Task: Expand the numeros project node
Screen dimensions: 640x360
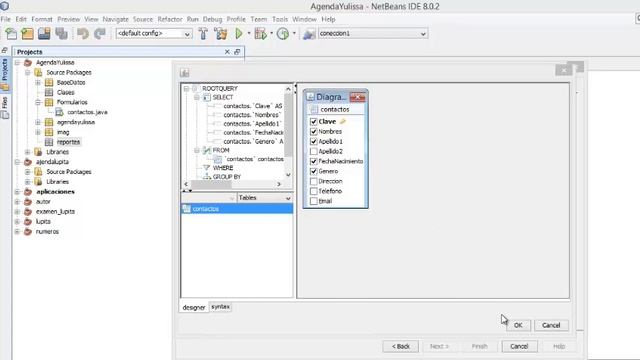Action: tap(18, 231)
